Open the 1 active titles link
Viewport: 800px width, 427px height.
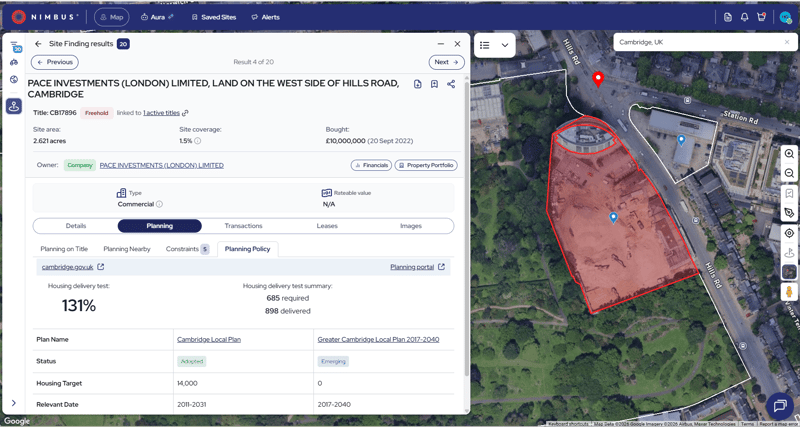coord(161,113)
